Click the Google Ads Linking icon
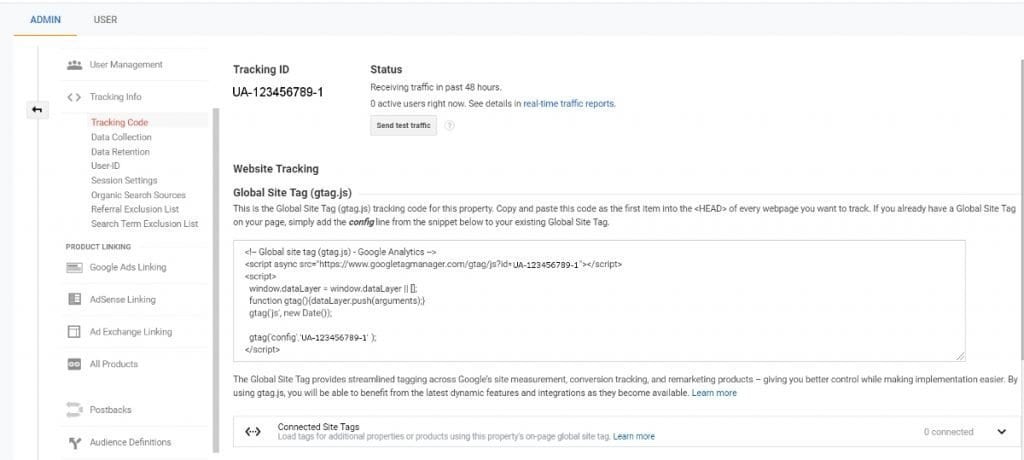1024x460 pixels. (x=74, y=267)
